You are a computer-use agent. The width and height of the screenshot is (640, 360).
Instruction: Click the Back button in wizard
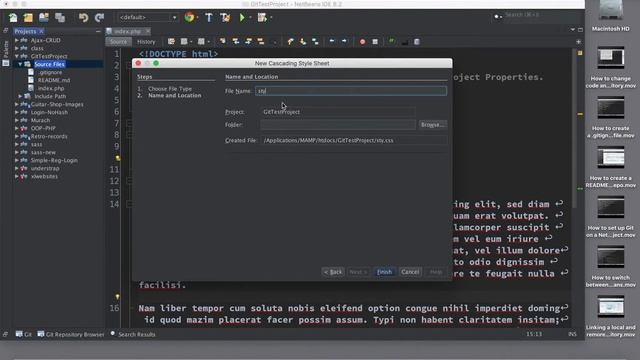coord(333,272)
